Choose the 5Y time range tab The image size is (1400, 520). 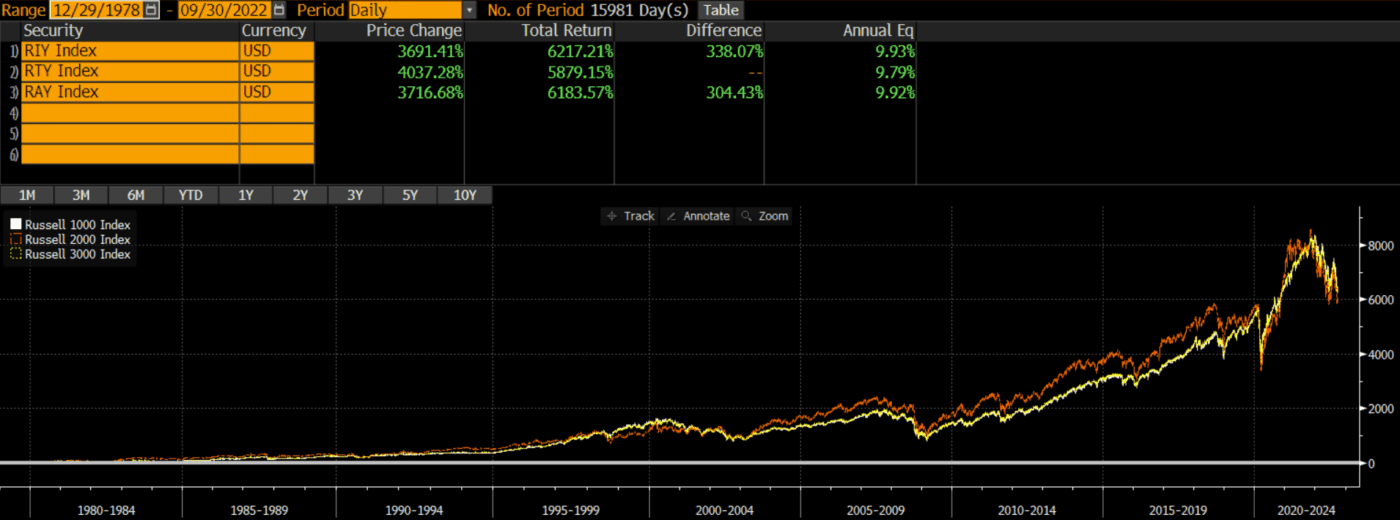tap(410, 195)
